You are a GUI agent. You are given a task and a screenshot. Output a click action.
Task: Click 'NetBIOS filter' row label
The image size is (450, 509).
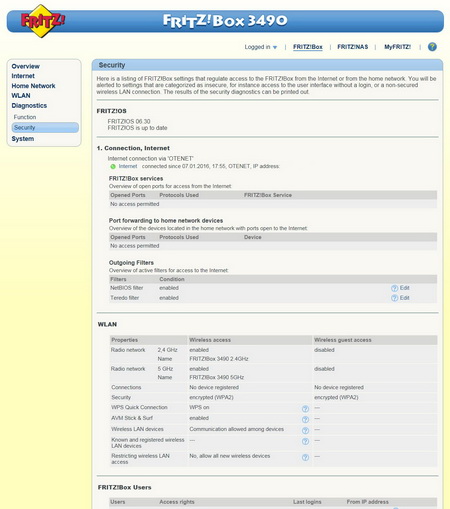pyautogui.click(x=127, y=288)
